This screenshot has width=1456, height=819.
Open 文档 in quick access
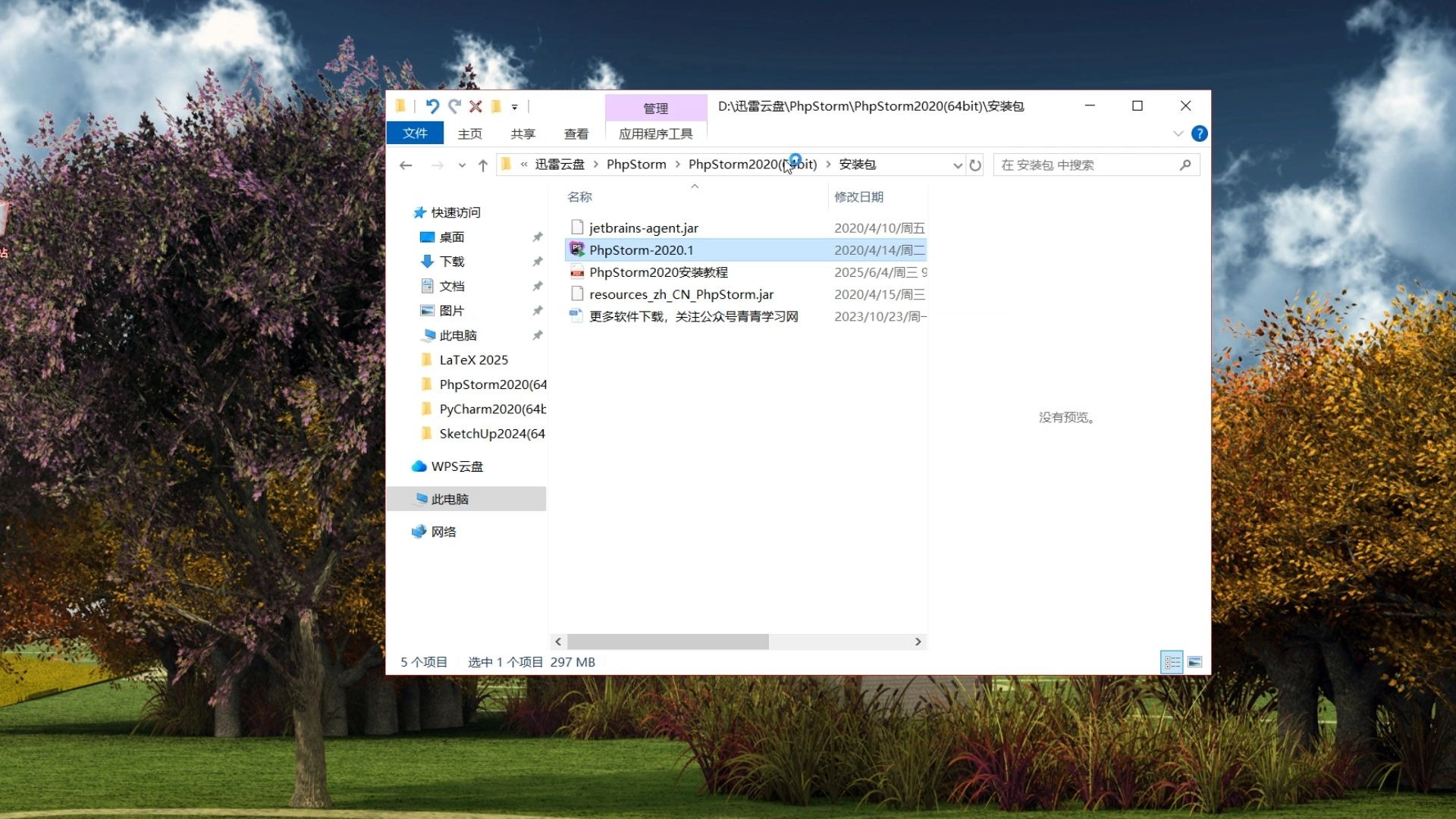tap(452, 287)
